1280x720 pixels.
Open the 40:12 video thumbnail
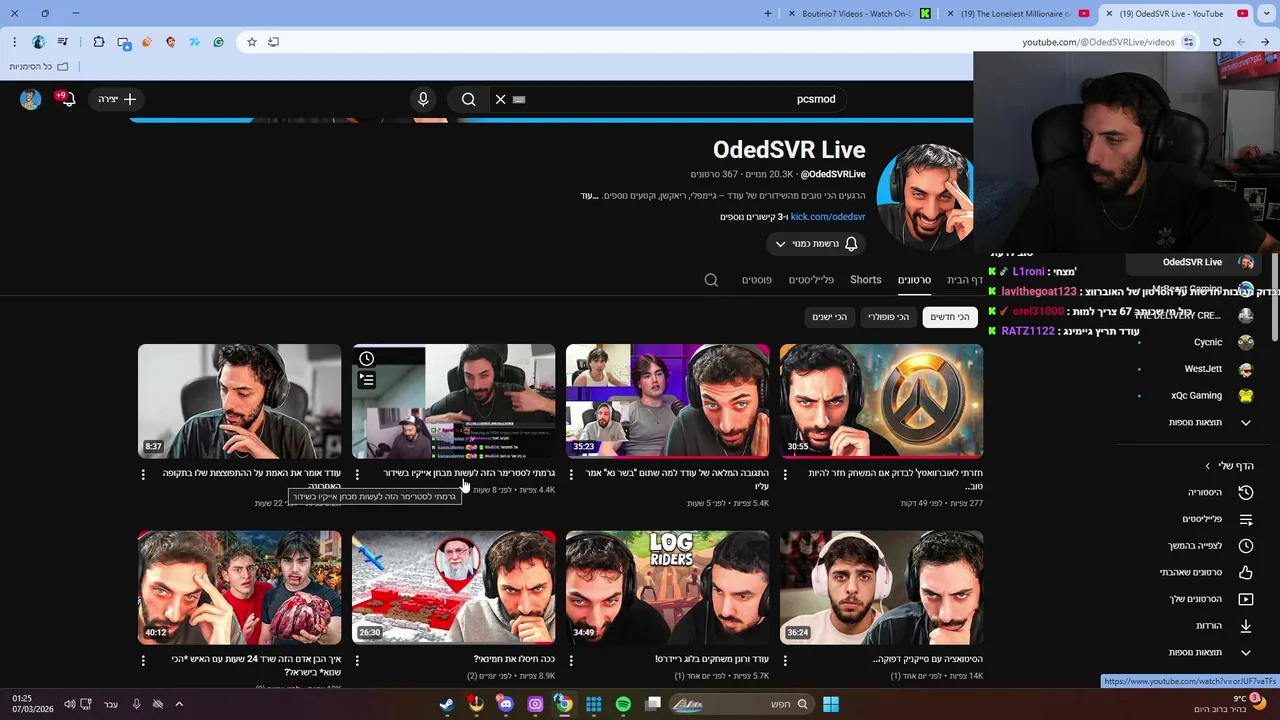pos(239,587)
